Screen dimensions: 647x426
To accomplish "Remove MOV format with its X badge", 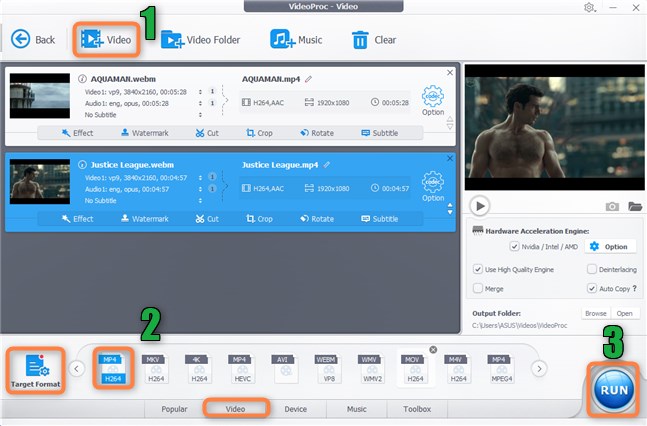I will tap(433, 350).
